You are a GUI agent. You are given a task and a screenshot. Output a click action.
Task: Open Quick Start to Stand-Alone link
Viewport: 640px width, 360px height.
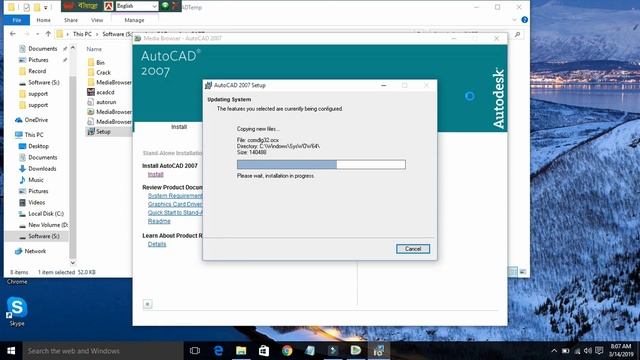click(175, 213)
